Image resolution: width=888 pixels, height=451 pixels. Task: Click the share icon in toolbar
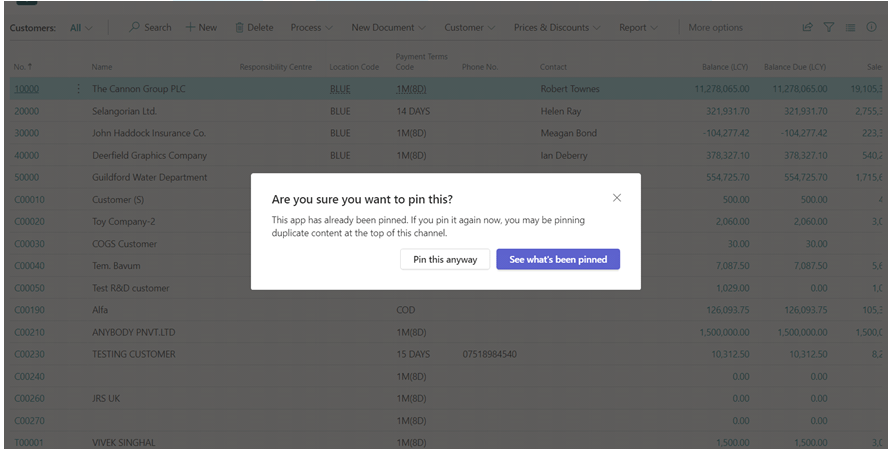[x=808, y=27]
